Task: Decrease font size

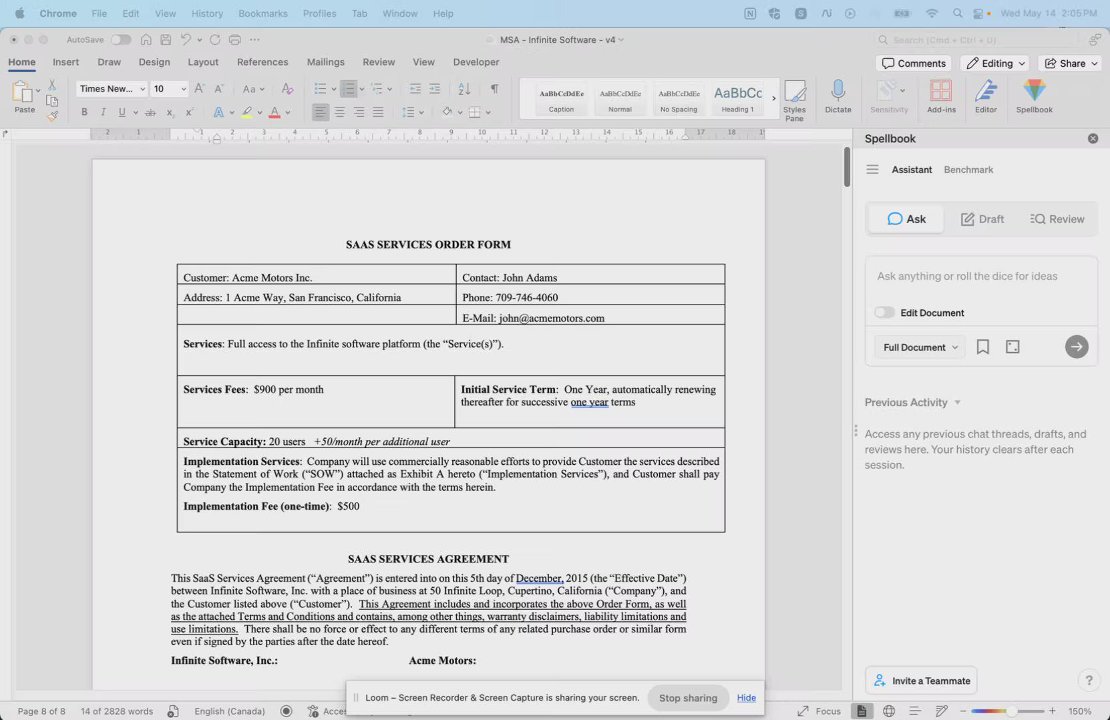Action: point(219,88)
